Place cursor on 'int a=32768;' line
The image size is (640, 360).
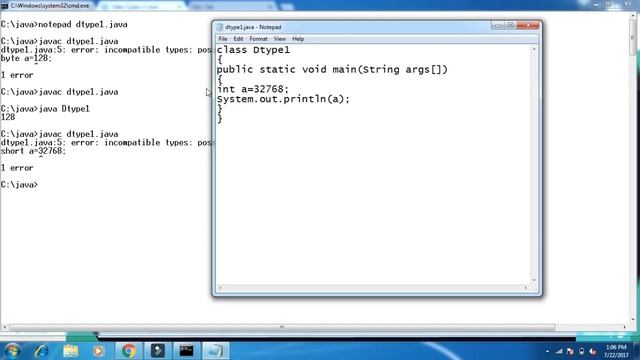point(253,89)
